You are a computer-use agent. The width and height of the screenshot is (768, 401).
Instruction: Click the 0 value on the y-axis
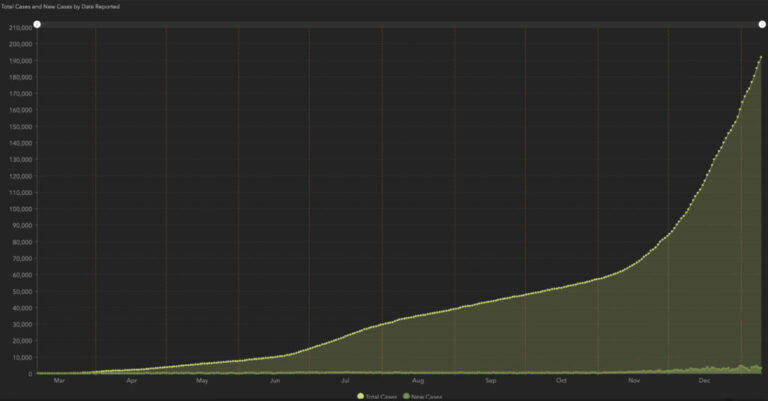click(x=31, y=374)
